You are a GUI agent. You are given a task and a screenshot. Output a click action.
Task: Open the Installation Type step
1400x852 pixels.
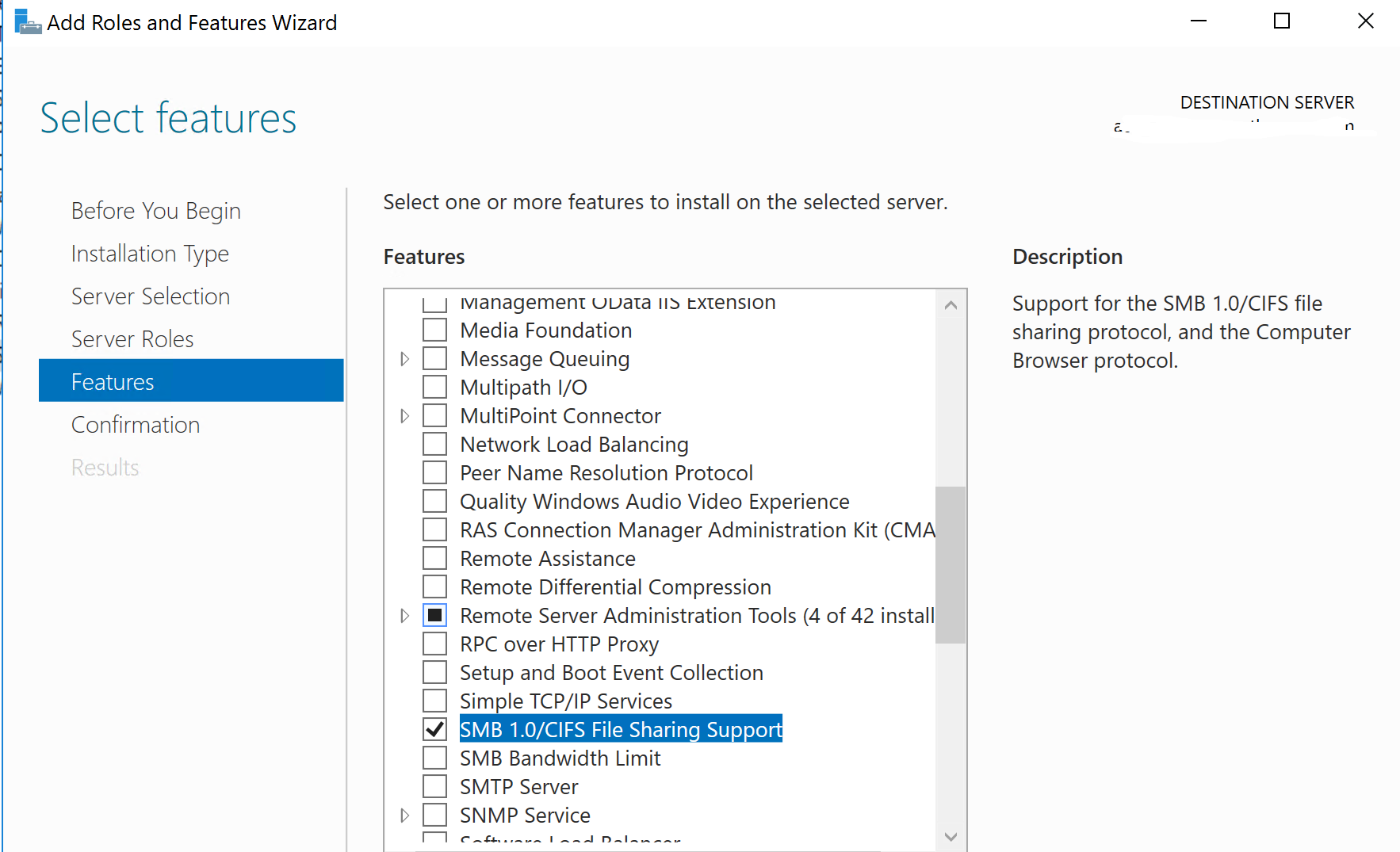pyautogui.click(x=150, y=254)
